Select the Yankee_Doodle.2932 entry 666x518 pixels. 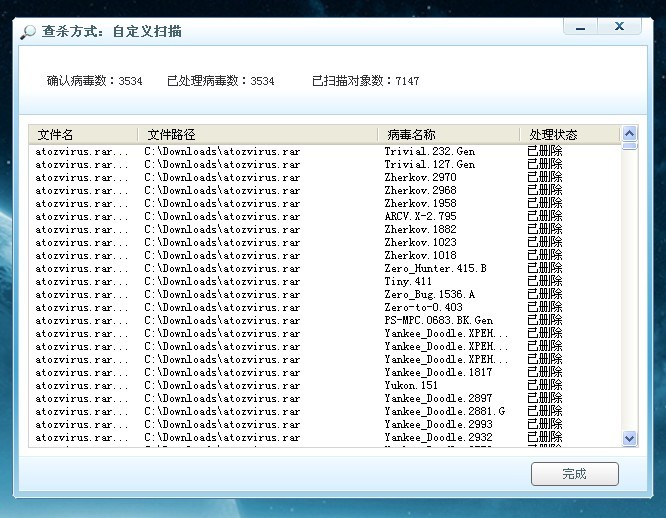pyautogui.click(x=325, y=437)
